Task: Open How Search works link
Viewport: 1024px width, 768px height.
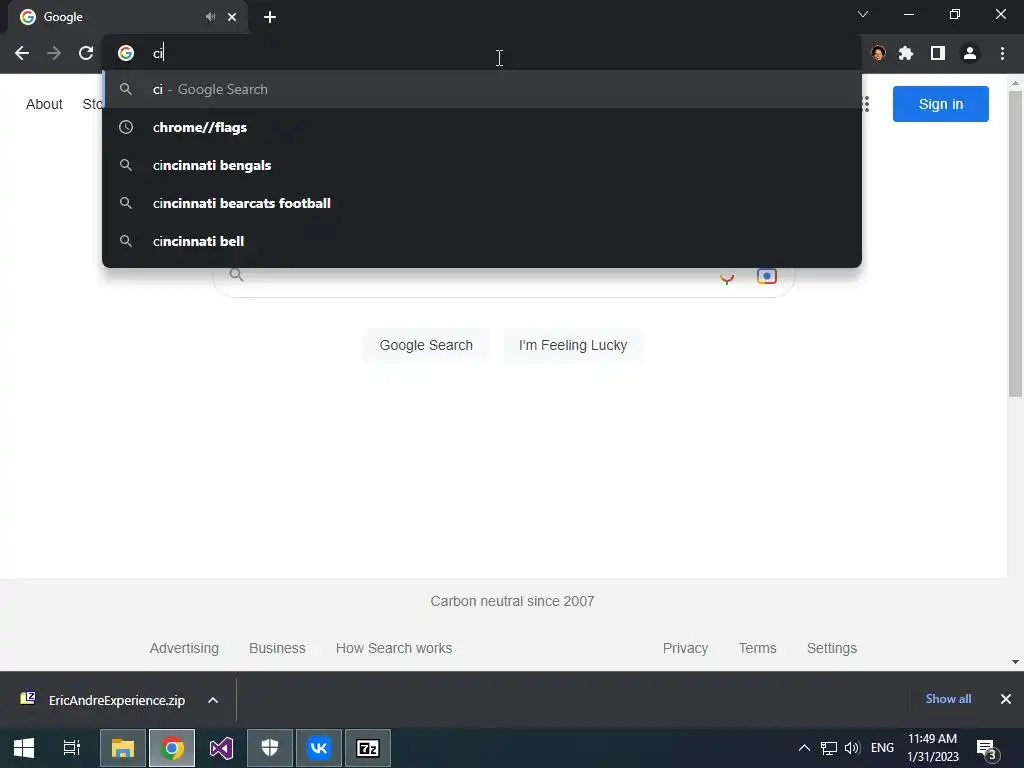Action: [x=394, y=648]
